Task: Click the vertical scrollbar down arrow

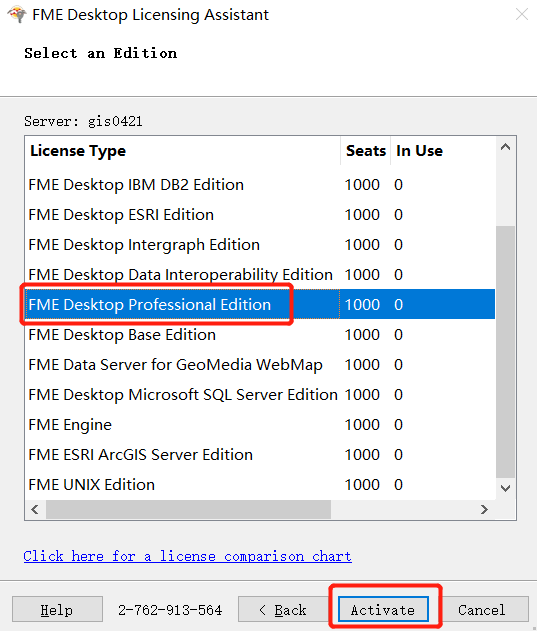Action: pos(506,489)
